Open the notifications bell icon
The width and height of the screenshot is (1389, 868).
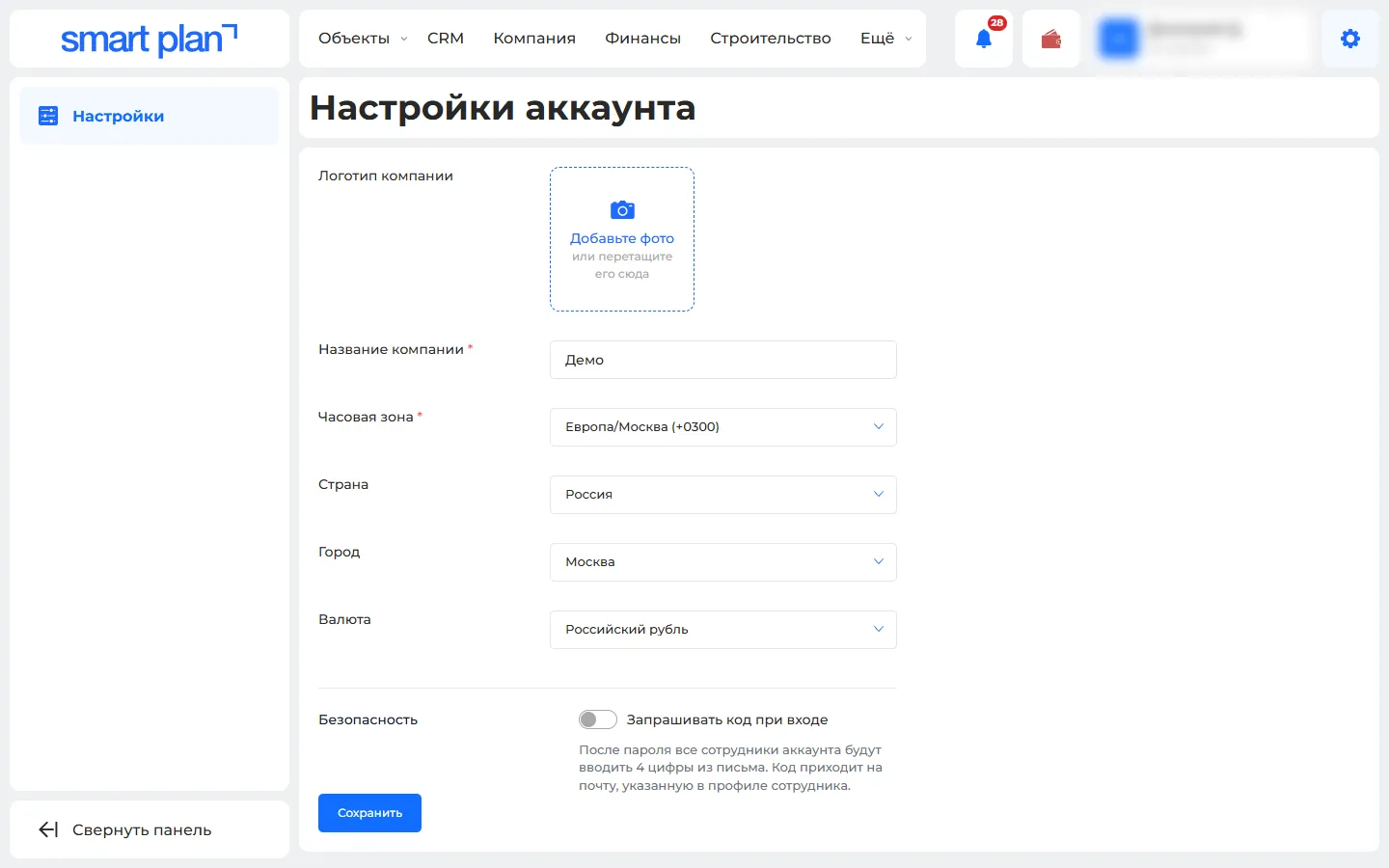coord(983,40)
